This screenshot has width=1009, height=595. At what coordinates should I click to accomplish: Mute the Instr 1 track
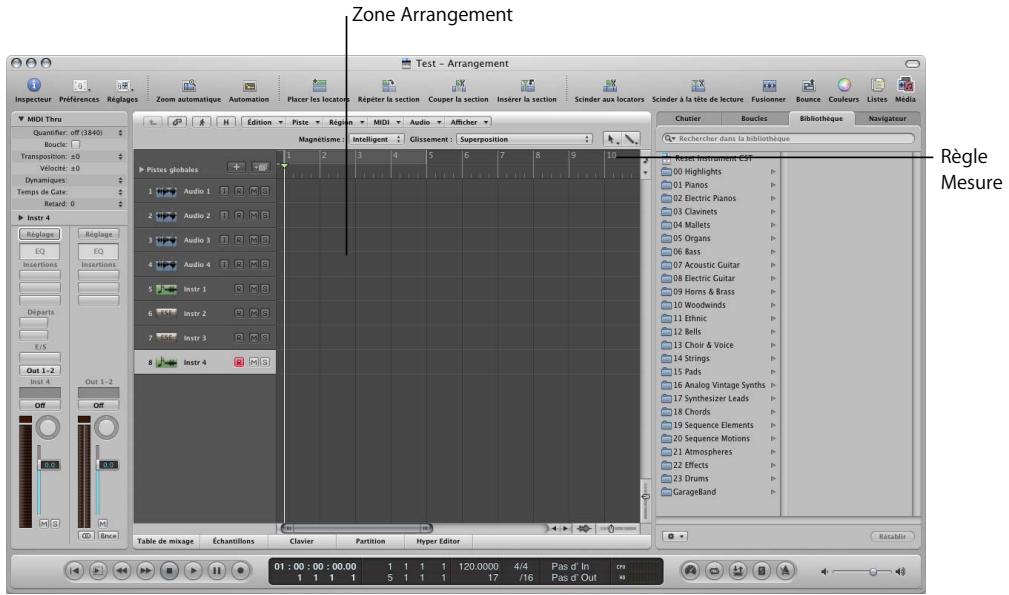(254, 289)
